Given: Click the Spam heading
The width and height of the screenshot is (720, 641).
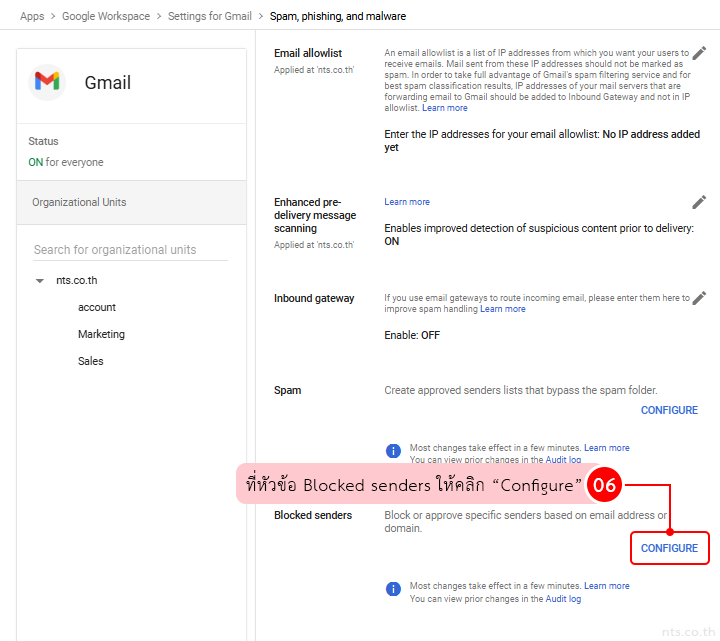Looking at the screenshot, I should (x=287, y=390).
